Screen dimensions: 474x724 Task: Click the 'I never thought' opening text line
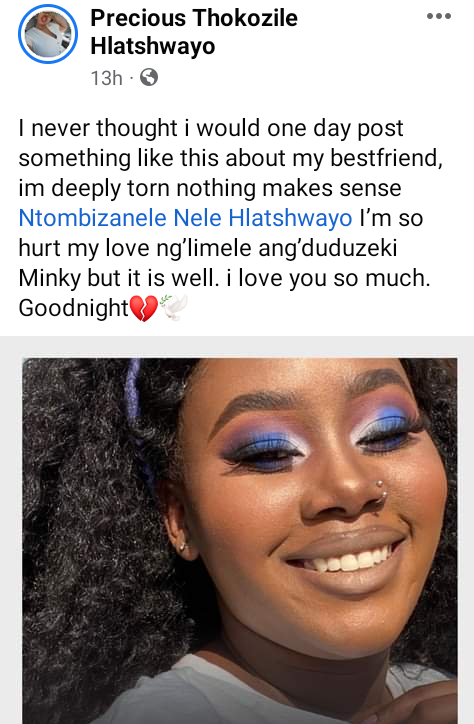tap(211, 128)
